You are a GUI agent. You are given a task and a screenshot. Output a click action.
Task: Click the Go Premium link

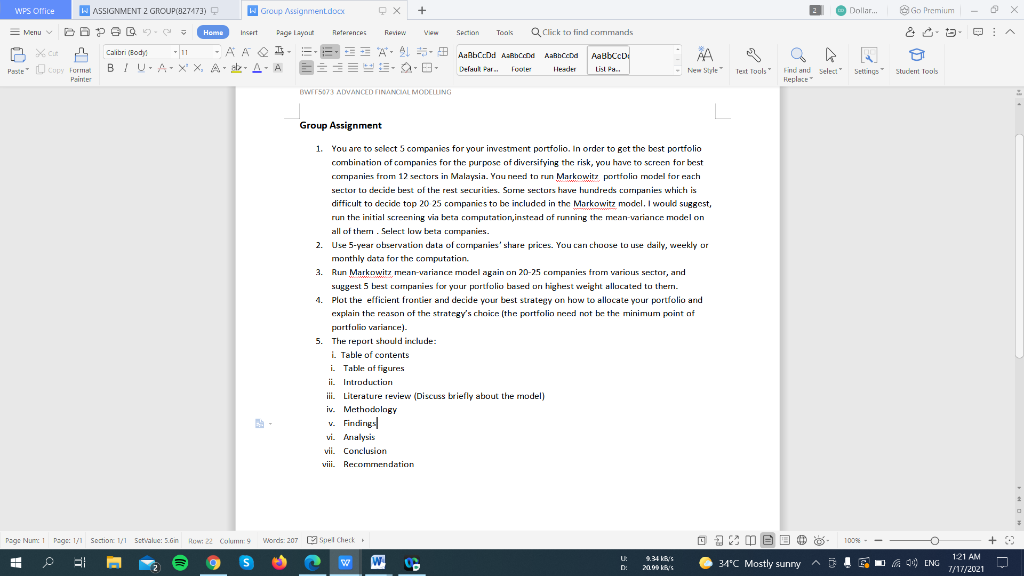(x=929, y=11)
